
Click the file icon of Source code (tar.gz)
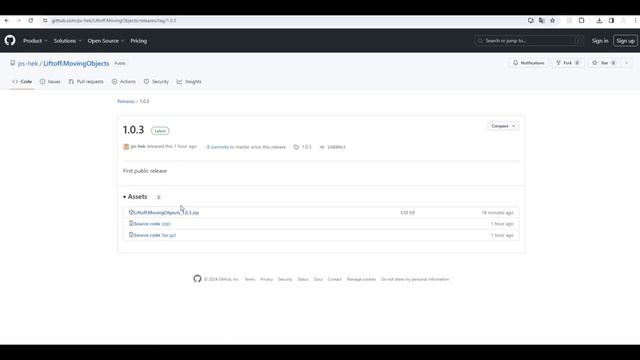tap(131, 235)
